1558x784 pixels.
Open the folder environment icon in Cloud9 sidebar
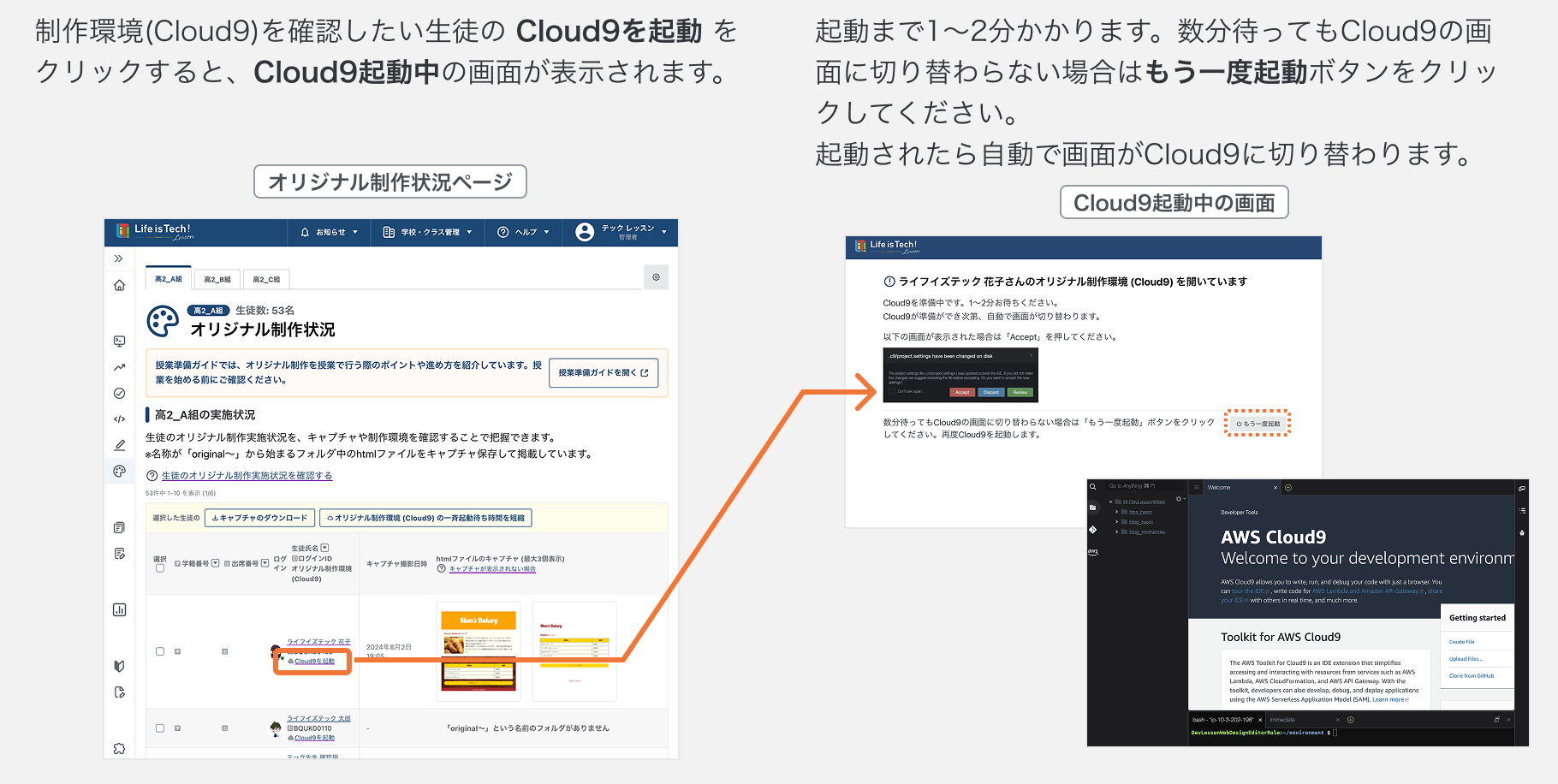pyautogui.click(x=1093, y=508)
